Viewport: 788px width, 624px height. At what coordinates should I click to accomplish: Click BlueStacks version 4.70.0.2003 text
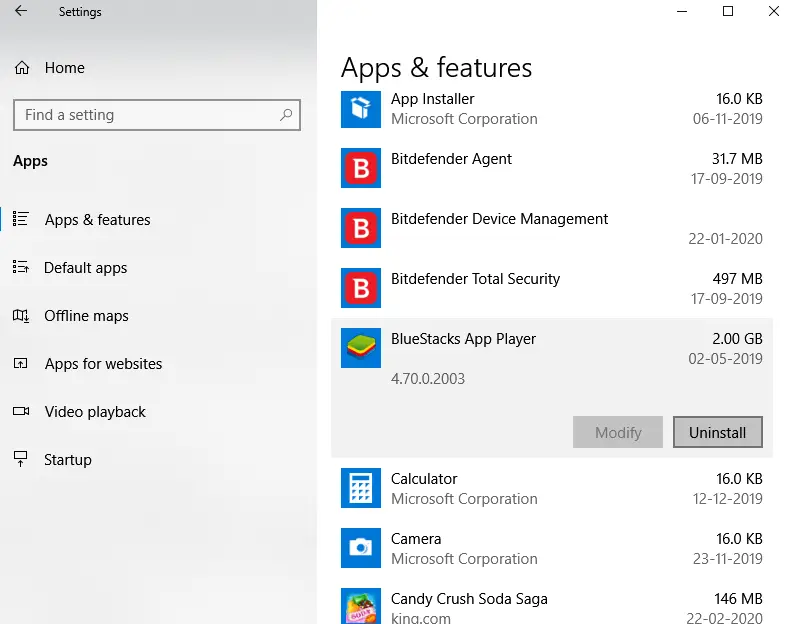click(x=428, y=379)
